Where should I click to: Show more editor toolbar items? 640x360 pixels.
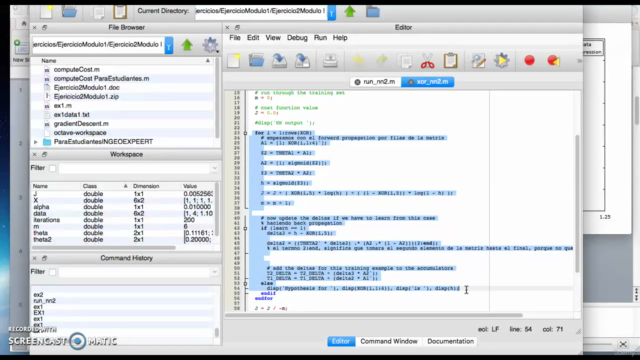(579, 61)
